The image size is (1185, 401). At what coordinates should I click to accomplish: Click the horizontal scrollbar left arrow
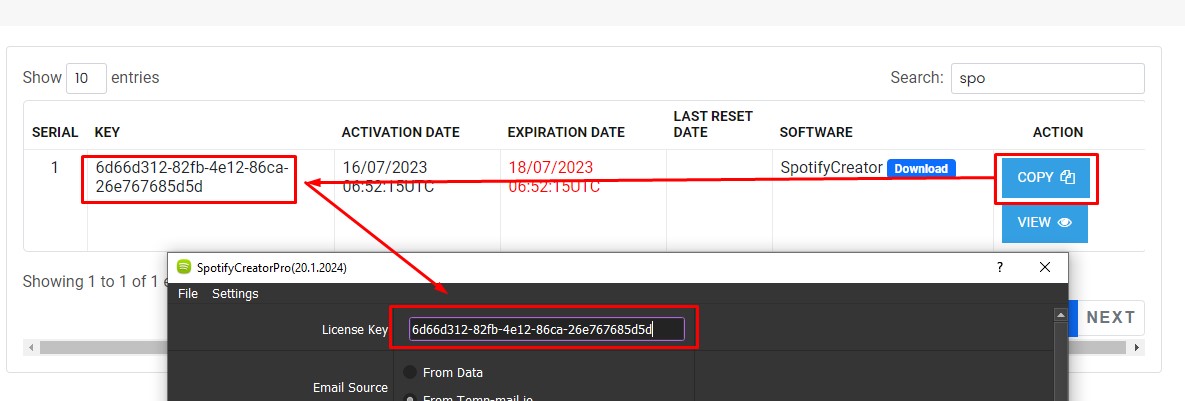(x=32, y=348)
